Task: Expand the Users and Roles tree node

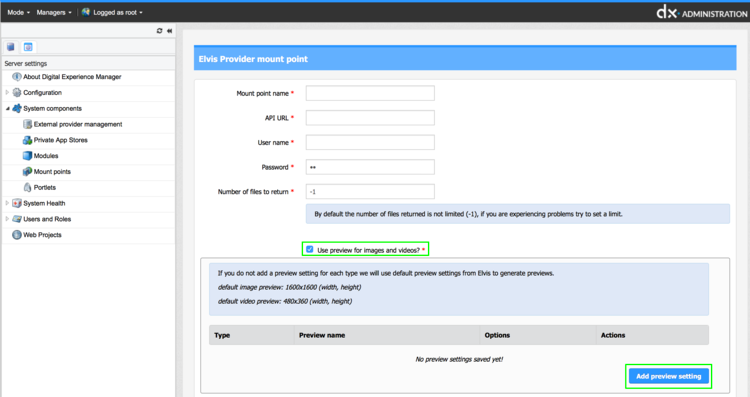Action: (x=7, y=219)
